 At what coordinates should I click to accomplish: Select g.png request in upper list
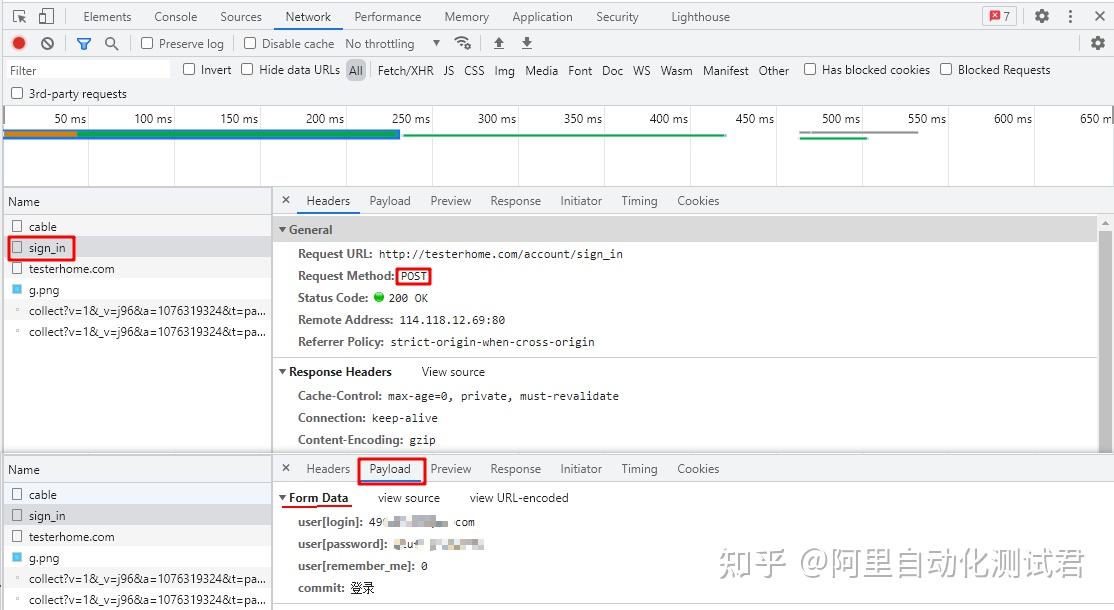point(138,290)
